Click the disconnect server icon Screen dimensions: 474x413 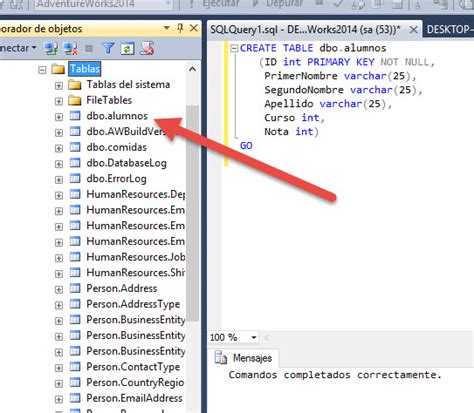70,49
